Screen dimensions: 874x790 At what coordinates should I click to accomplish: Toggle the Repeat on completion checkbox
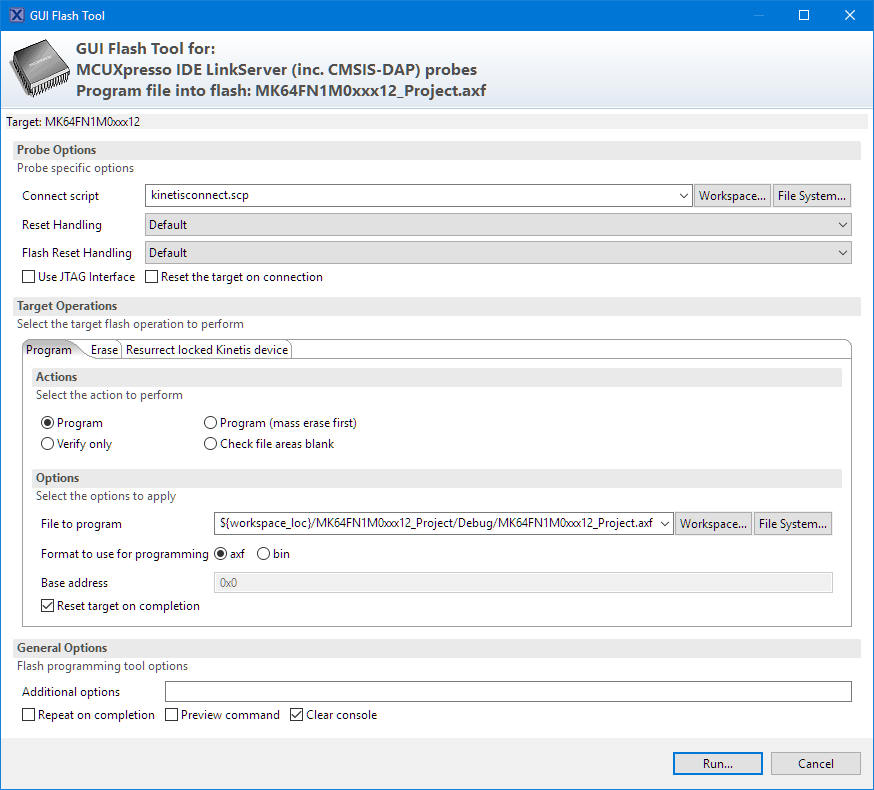tap(29, 715)
